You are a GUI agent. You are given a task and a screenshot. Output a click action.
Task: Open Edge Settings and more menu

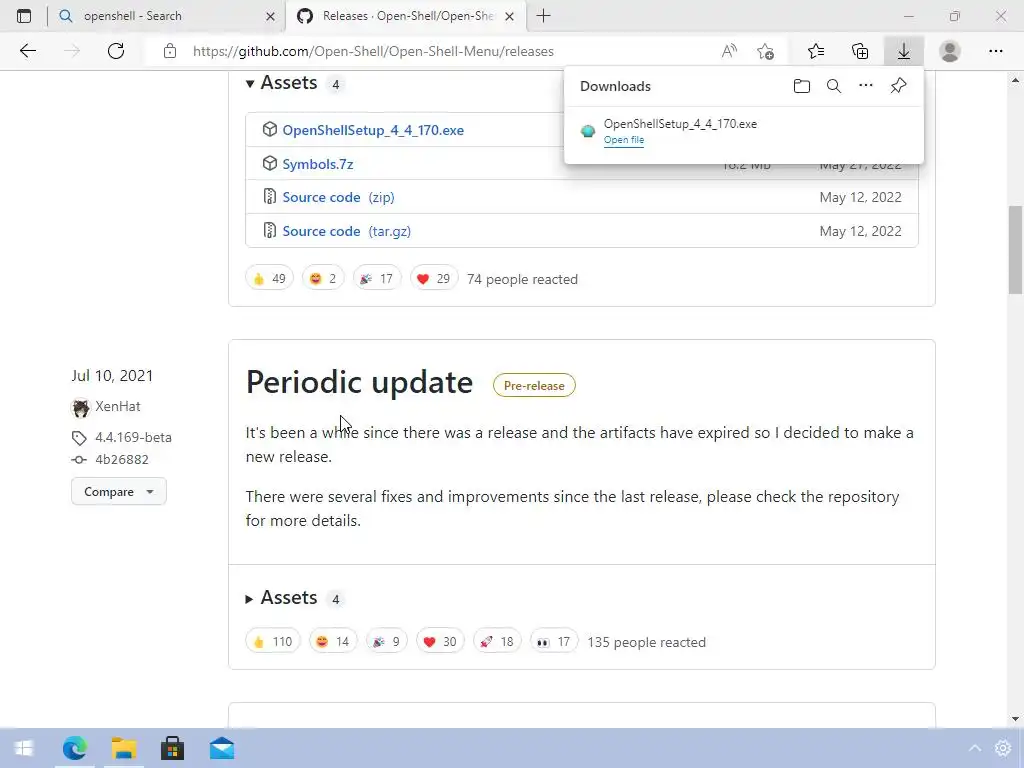tap(995, 51)
